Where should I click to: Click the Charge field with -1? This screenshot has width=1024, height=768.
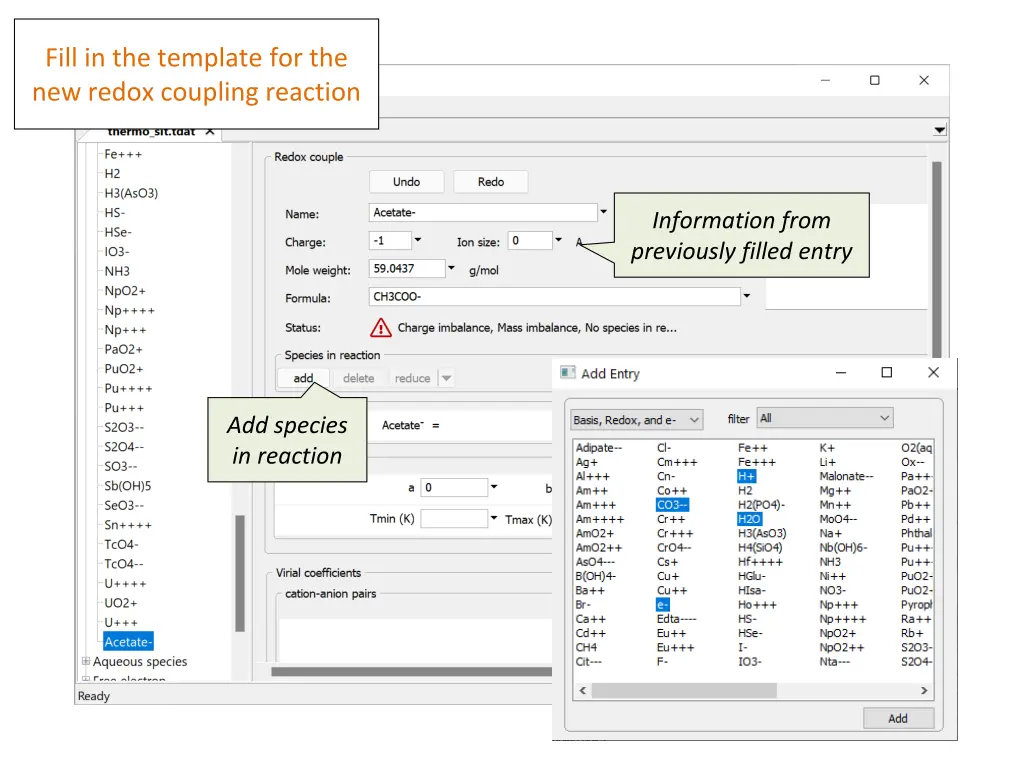[x=390, y=240]
